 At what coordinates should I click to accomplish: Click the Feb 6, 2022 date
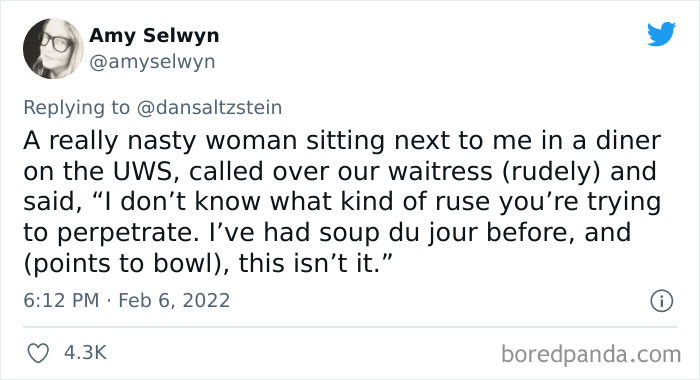[174, 300]
